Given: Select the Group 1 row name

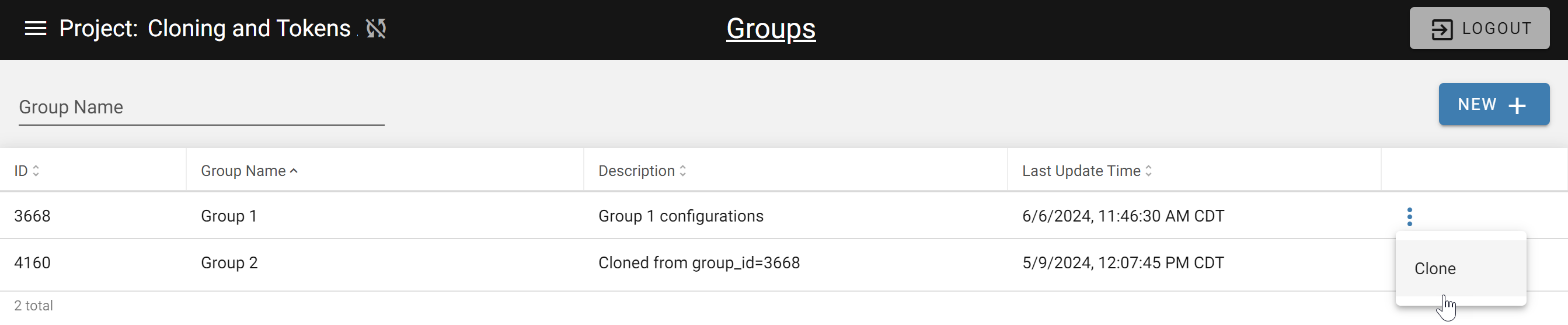Looking at the screenshot, I should pyautogui.click(x=229, y=216).
